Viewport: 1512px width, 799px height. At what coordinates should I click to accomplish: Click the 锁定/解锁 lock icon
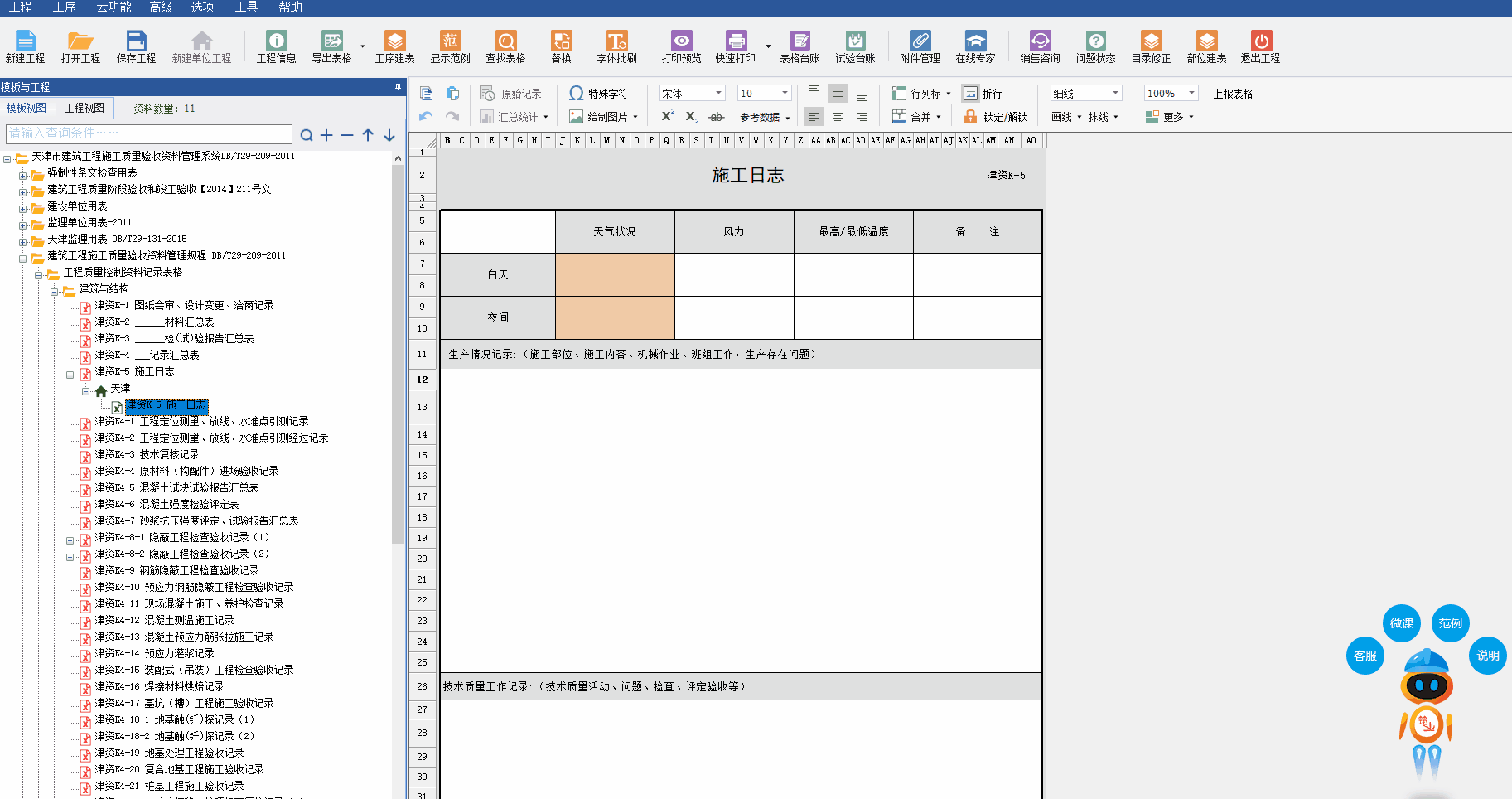click(970, 117)
